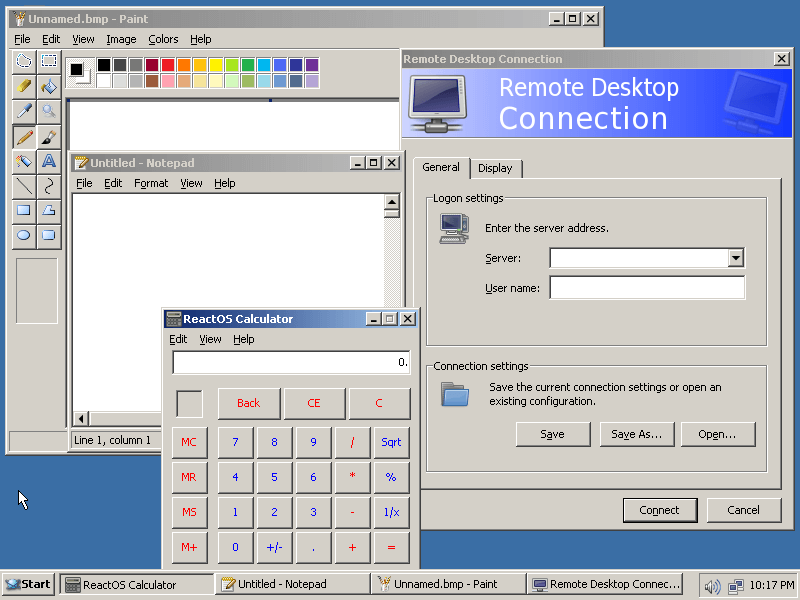Click Notepad's vertical scrollbar up arrow
The image size is (800, 600).
(x=392, y=202)
